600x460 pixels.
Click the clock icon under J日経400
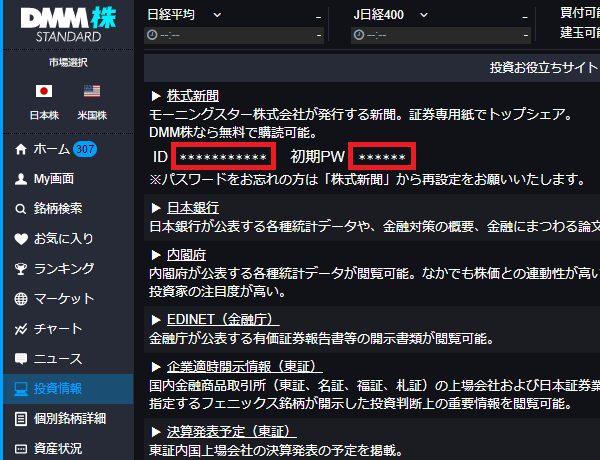coord(359,35)
